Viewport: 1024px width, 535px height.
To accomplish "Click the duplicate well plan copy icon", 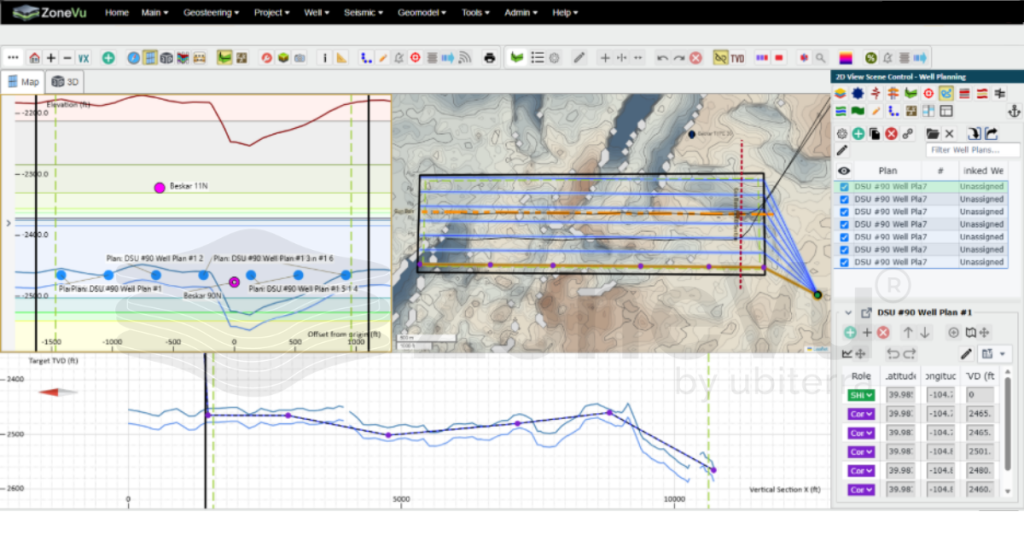I will click(x=874, y=134).
